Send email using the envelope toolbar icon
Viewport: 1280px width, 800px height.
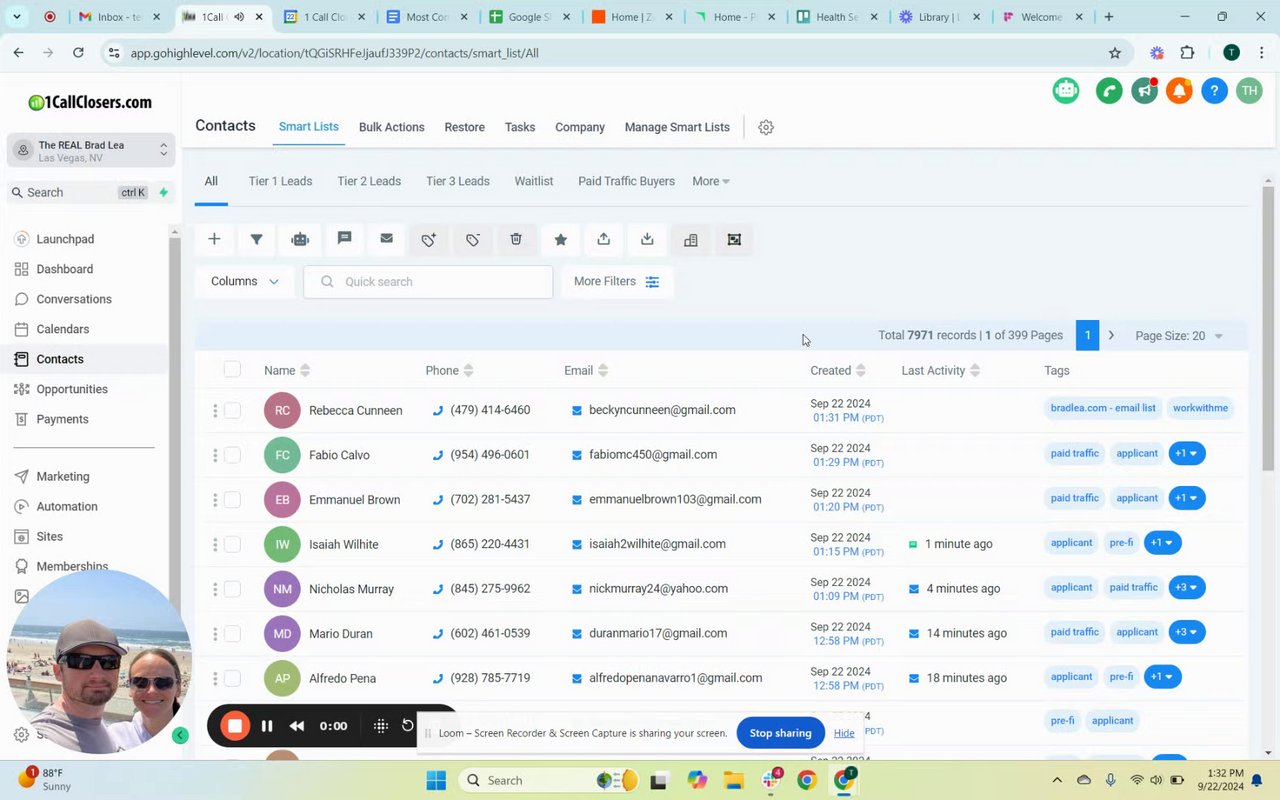click(387, 239)
